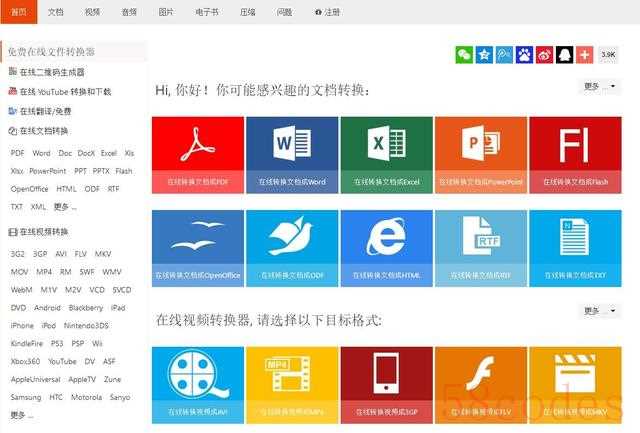The height and width of the screenshot is (433, 640).
Task: Switch to the 视频 navigation tab
Action: [x=92, y=12]
